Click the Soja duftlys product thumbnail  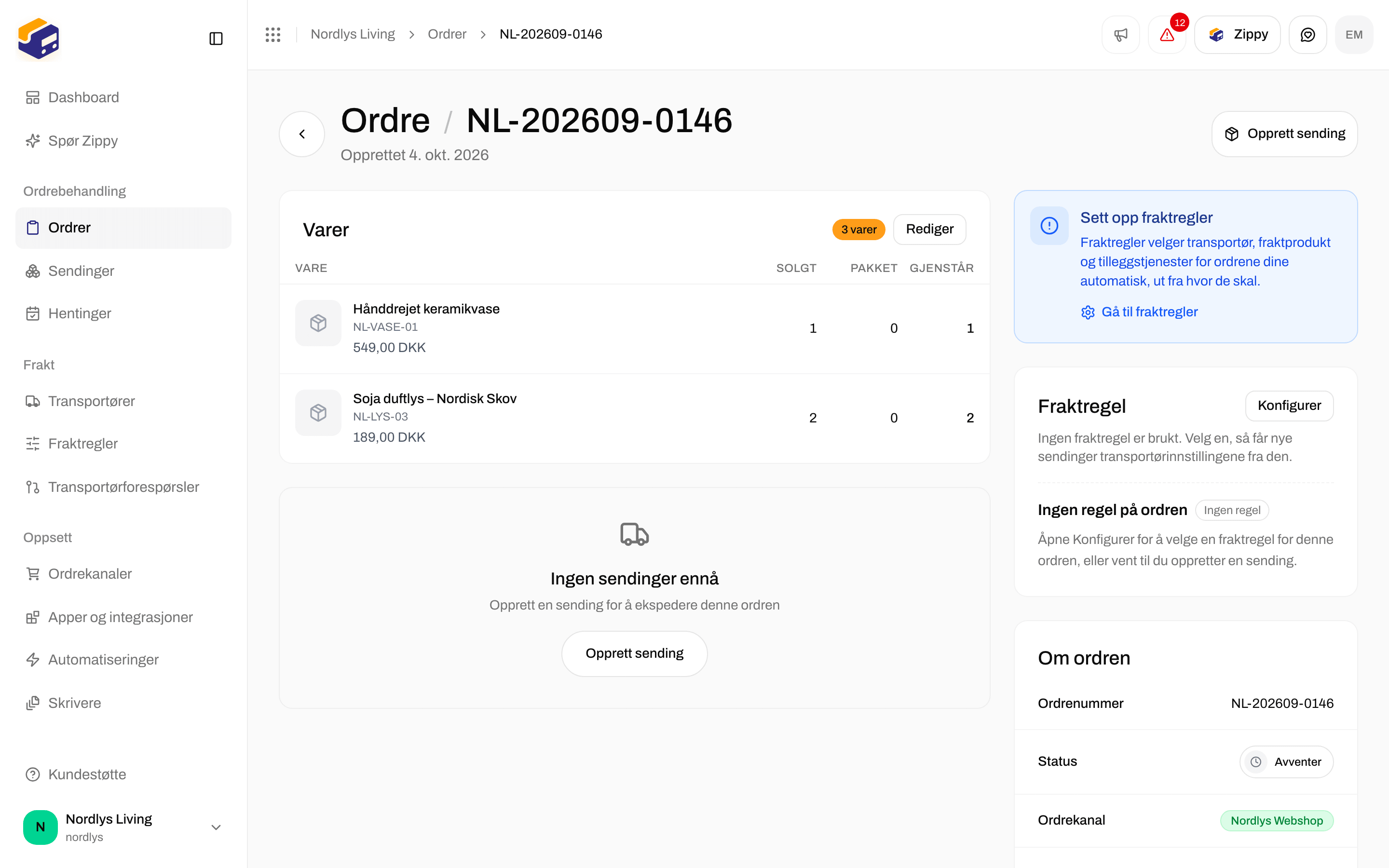(318, 412)
